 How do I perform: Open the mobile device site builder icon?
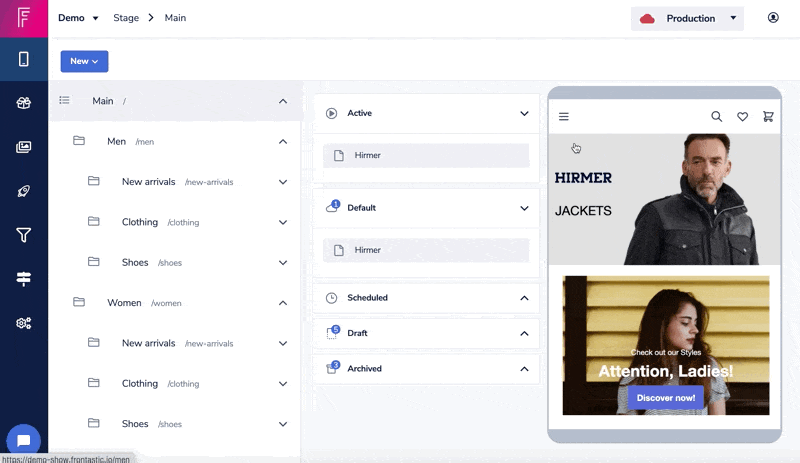click(23, 59)
